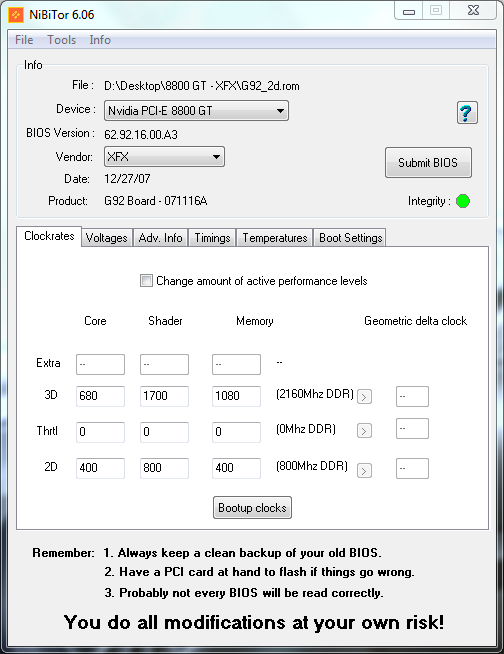Click the NiBiTor application icon in title bar

point(16,15)
